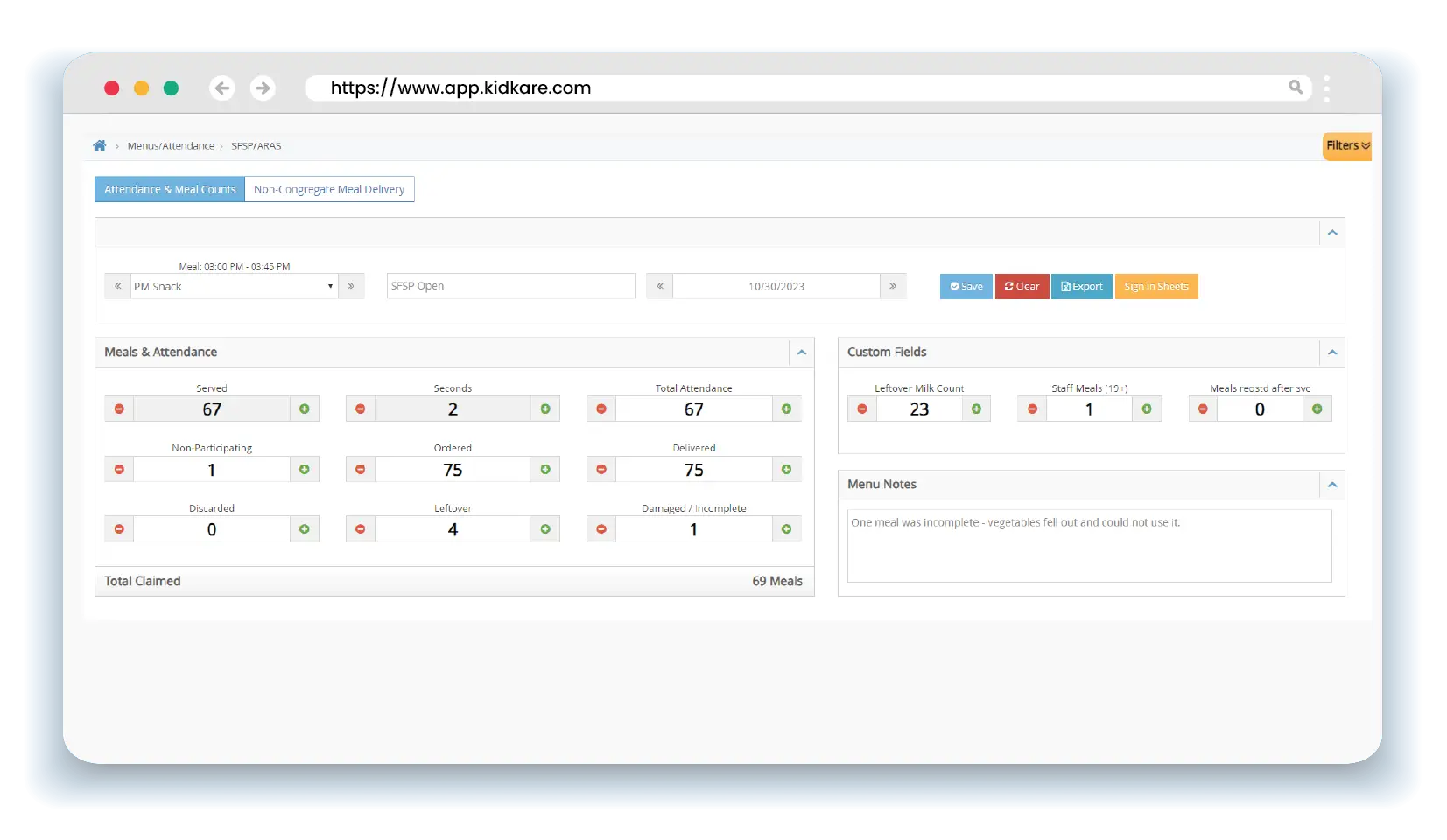Click the SFSP Open site field

pyautogui.click(x=511, y=286)
